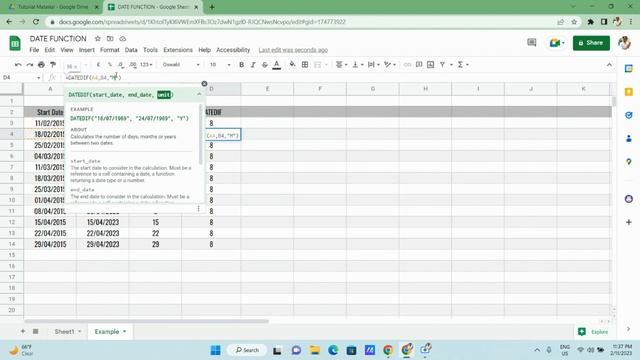
Task: Open horizontal align dropdown
Action: tap(341, 64)
